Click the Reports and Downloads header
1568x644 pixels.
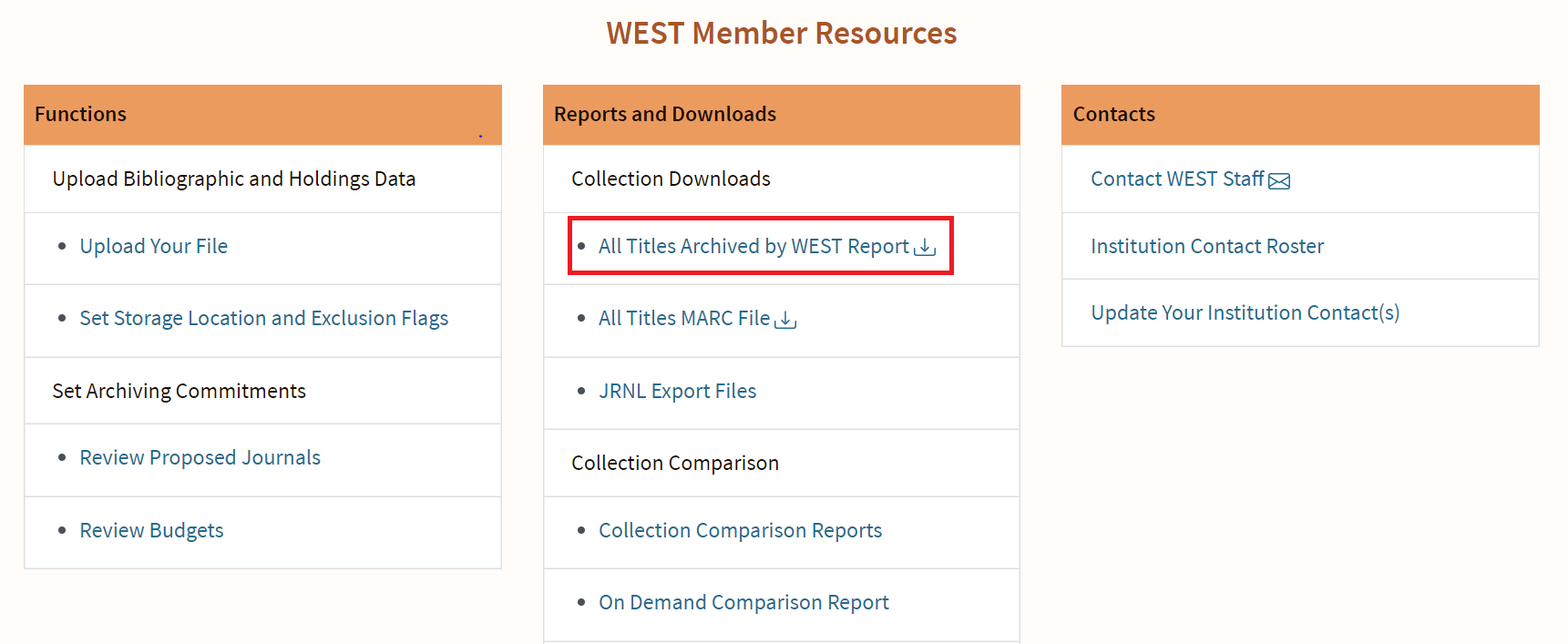click(x=782, y=115)
